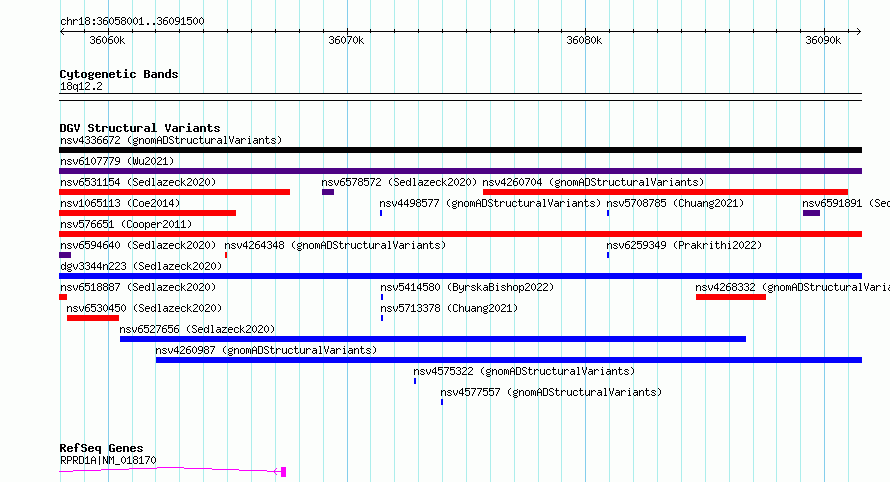The width and height of the screenshot is (890, 482).
Task: Click the nsv6531154 (Sedlazeck2020) red bar
Action: click(174, 192)
